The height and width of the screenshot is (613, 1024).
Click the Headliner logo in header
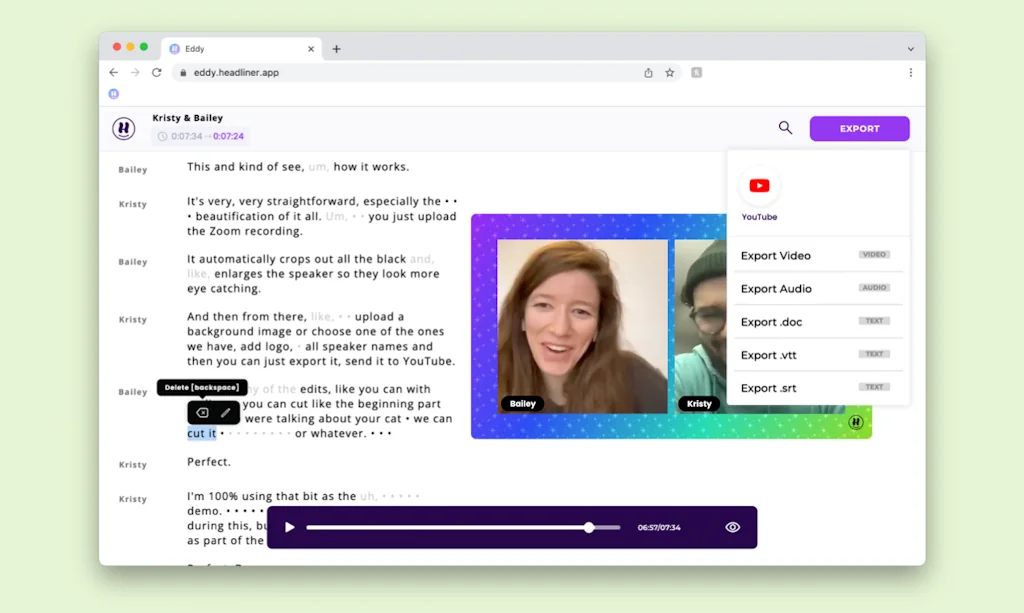[x=124, y=128]
